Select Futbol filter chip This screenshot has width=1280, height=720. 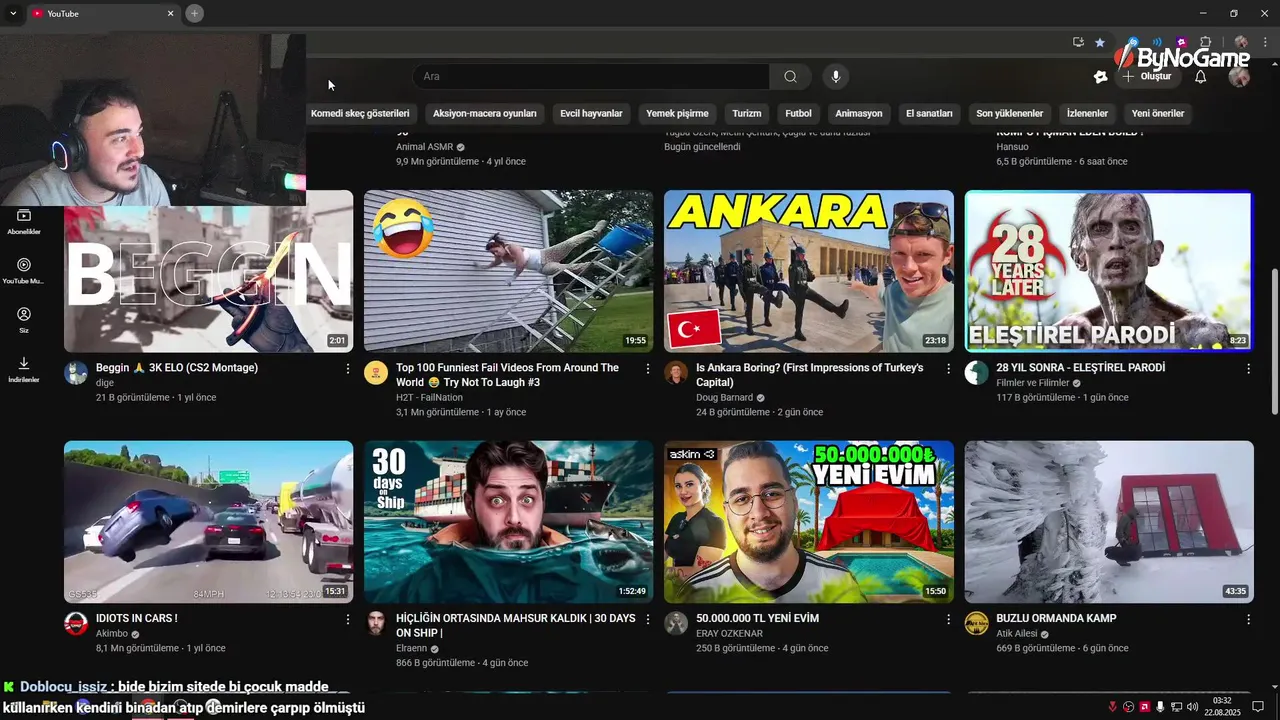tap(798, 113)
